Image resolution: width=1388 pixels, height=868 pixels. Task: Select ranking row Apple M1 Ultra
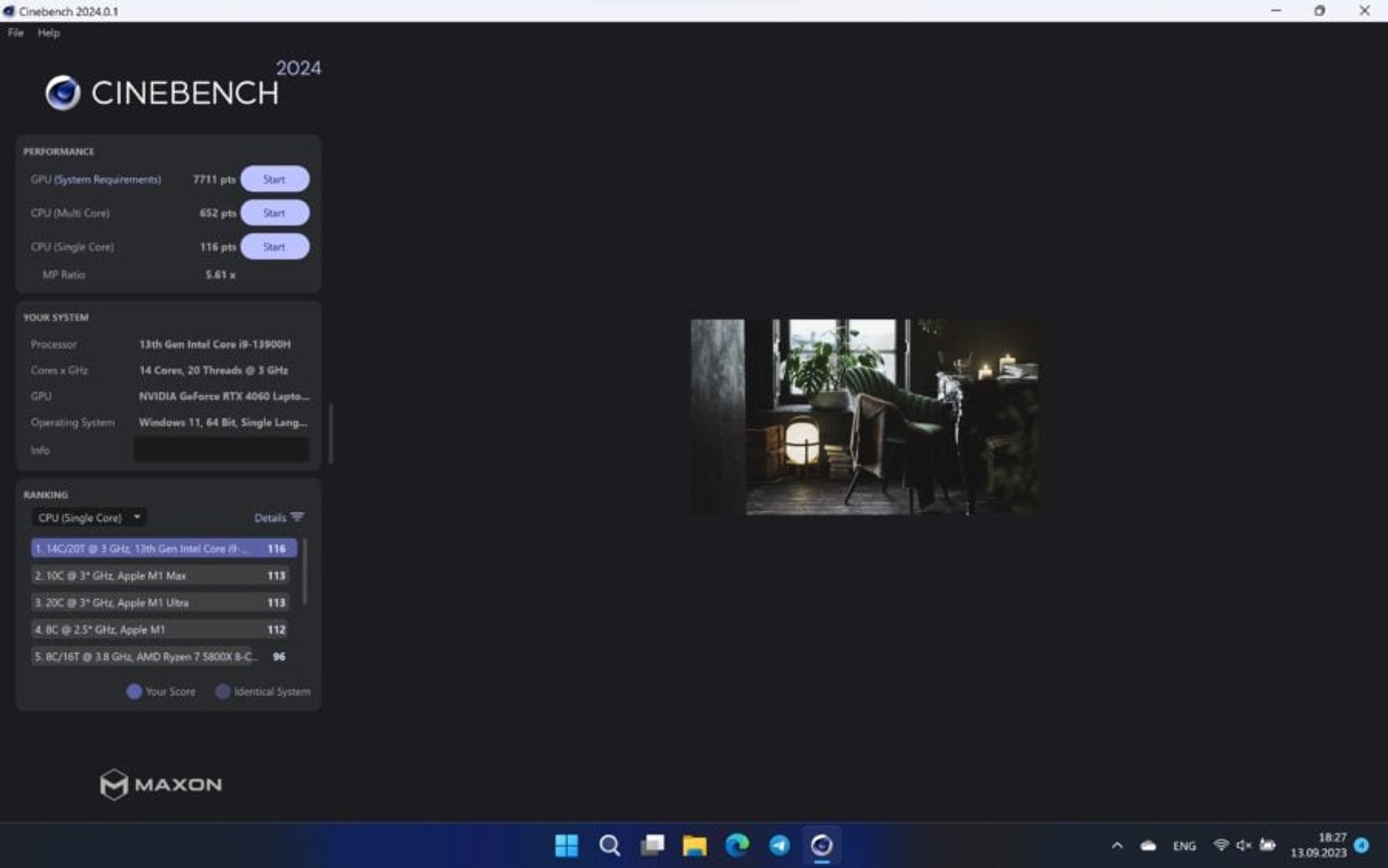tap(160, 603)
